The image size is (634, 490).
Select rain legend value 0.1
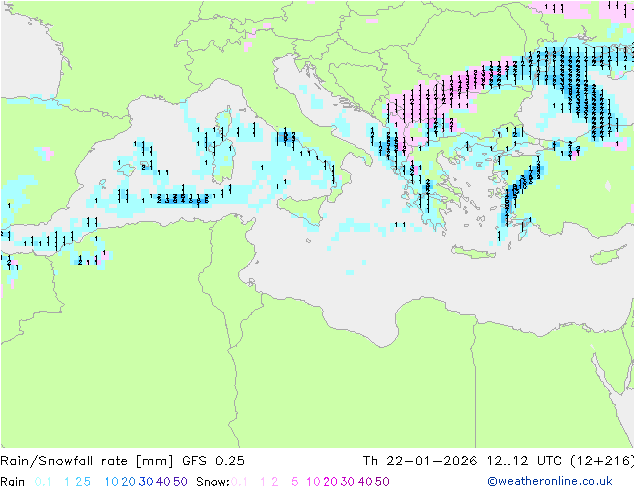(43, 482)
